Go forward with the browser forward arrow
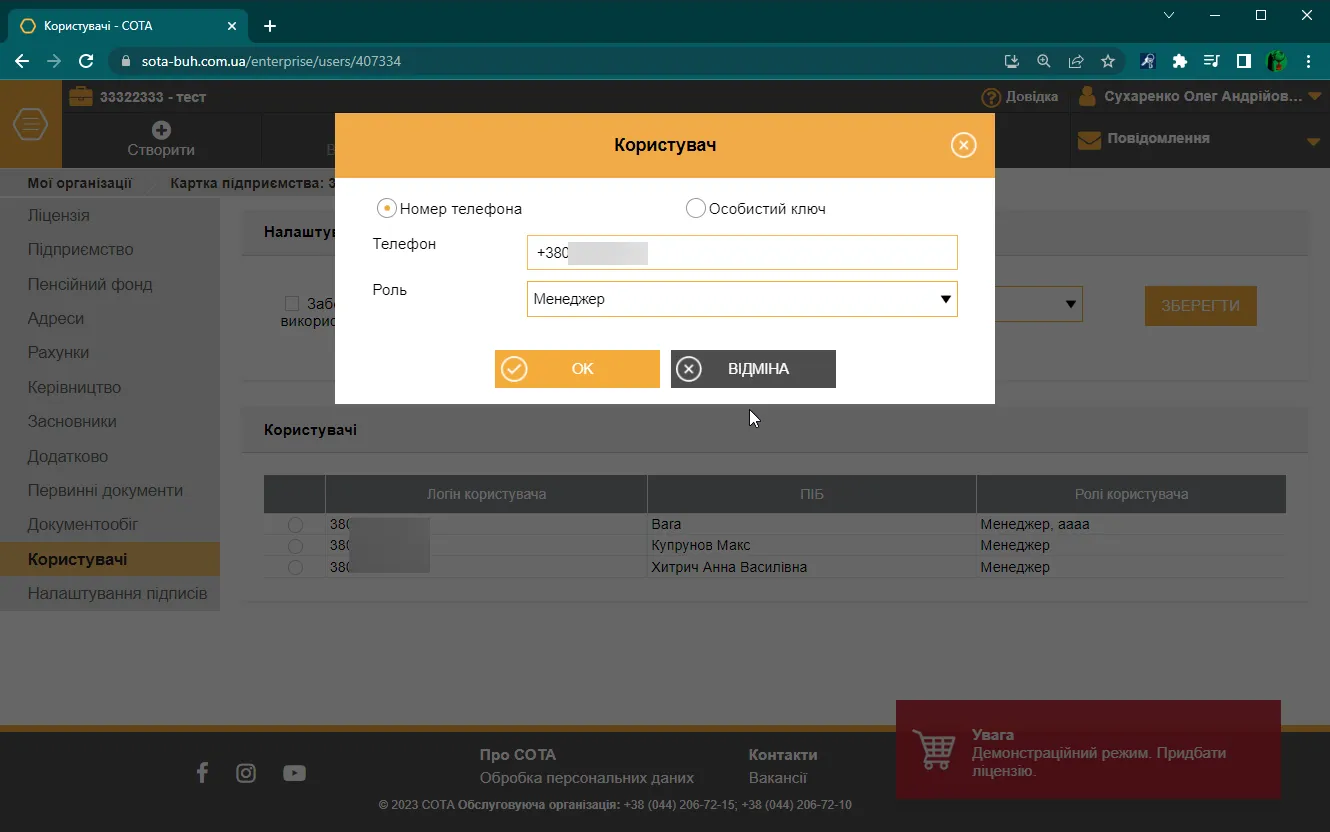1330x832 pixels. tap(54, 61)
